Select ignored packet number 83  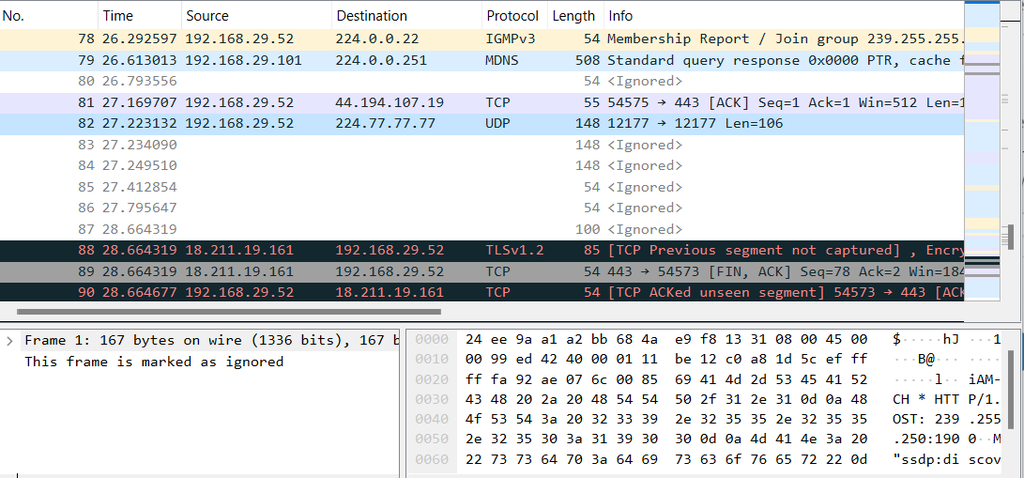[482, 144]
